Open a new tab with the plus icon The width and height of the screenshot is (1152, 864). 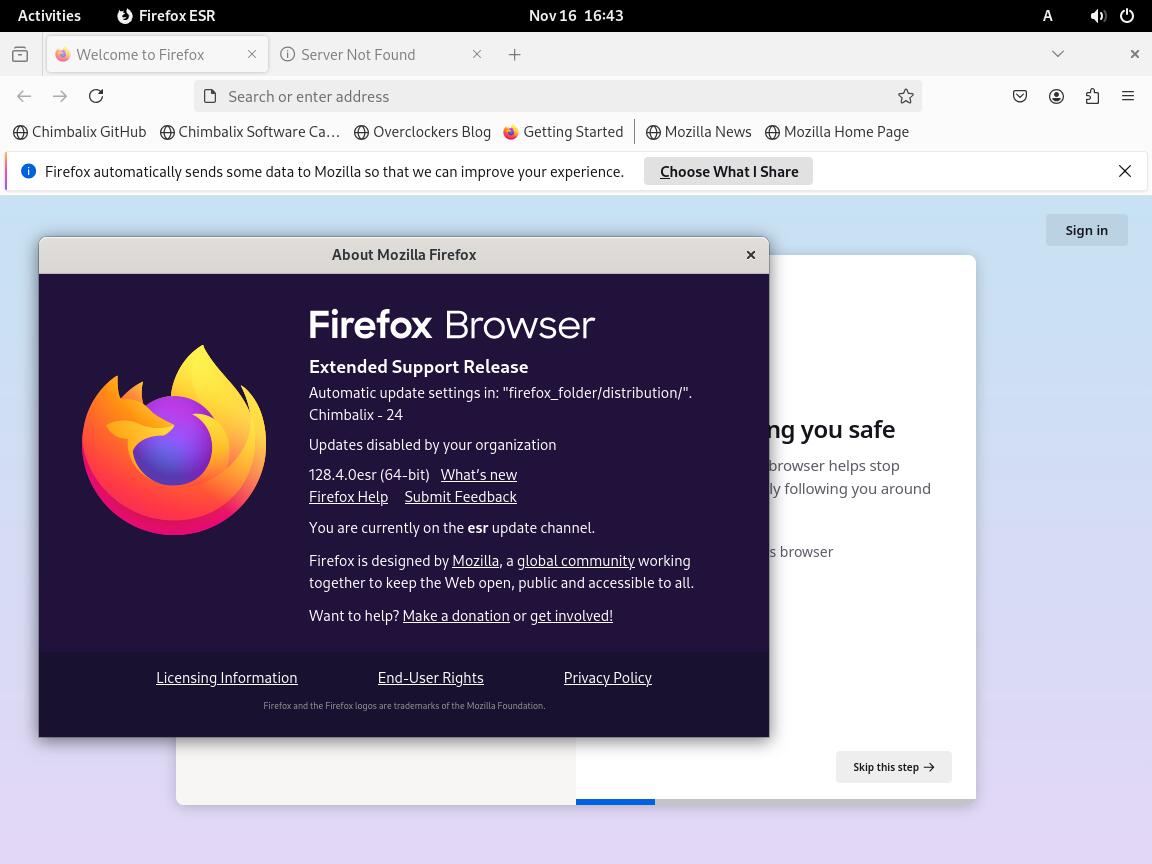[514, 54]
